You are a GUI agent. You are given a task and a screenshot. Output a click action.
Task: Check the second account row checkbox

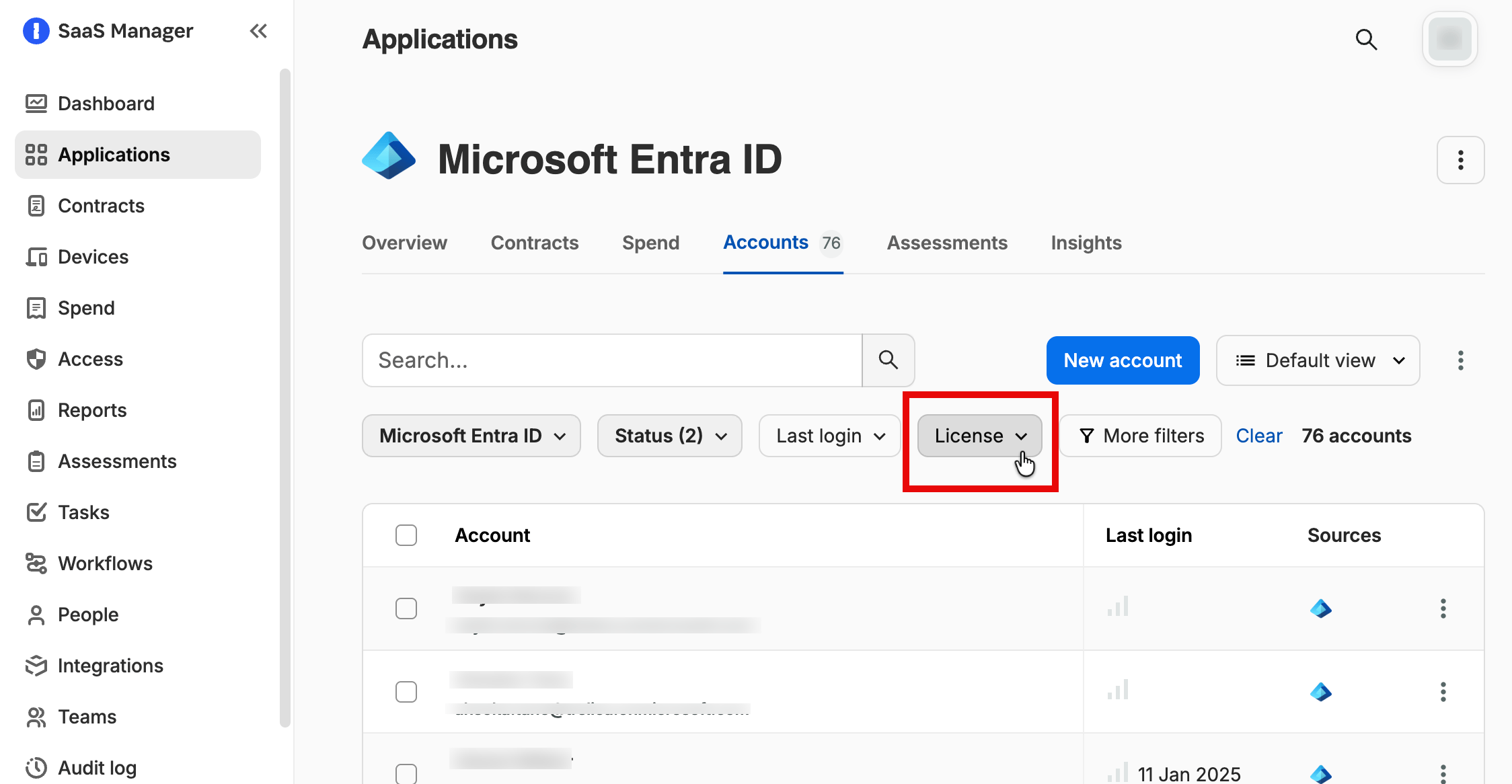pos(406,692)
